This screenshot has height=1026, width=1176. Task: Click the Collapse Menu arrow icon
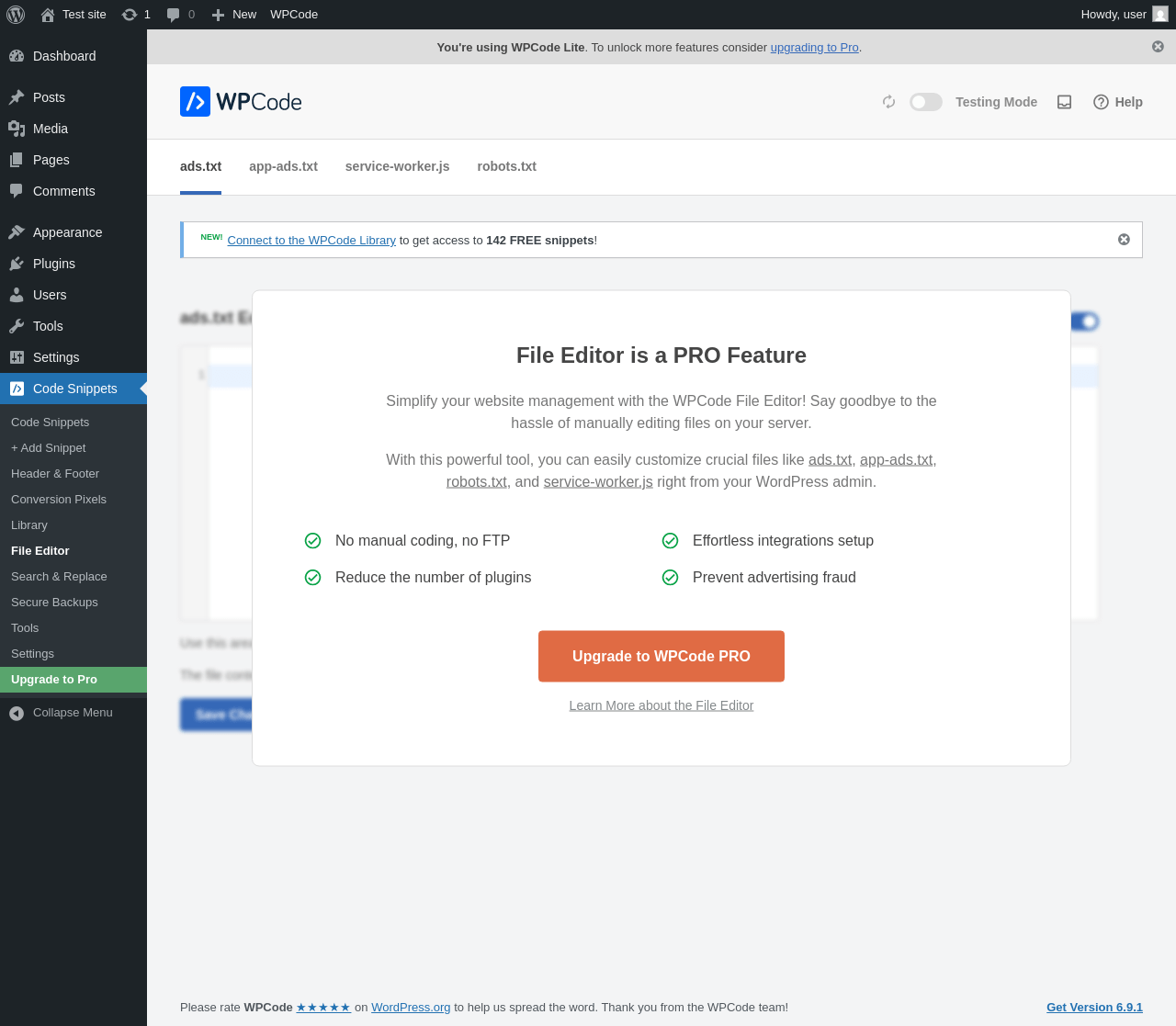click(17, 713)
